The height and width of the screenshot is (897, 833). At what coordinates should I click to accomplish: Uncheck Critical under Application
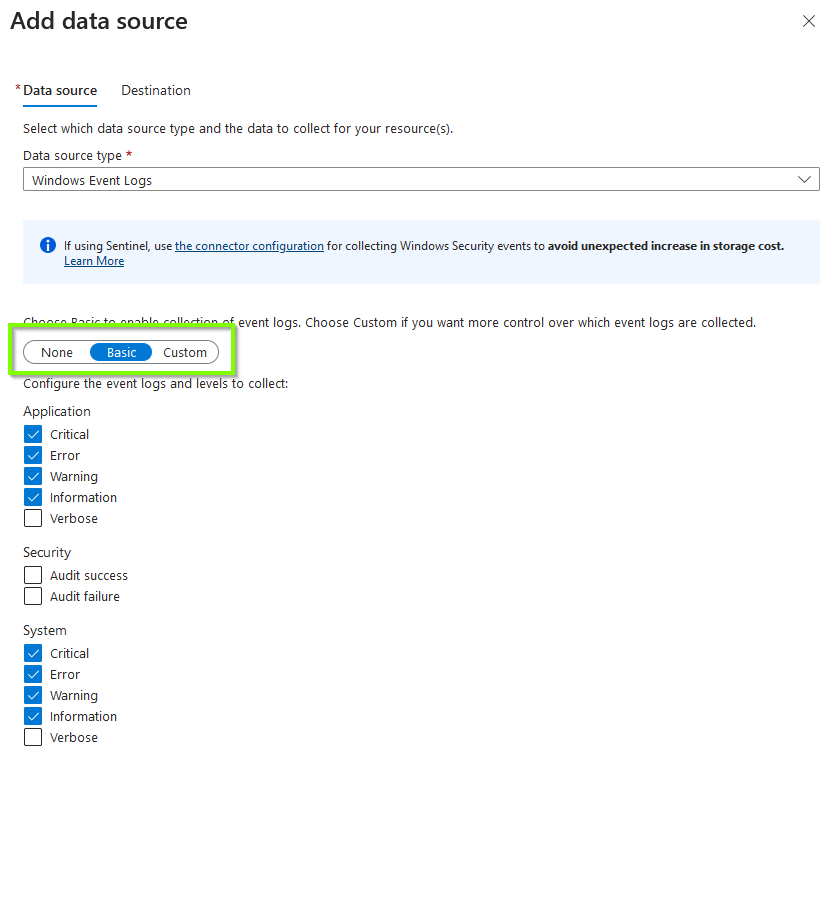click(x=33, y=434)
